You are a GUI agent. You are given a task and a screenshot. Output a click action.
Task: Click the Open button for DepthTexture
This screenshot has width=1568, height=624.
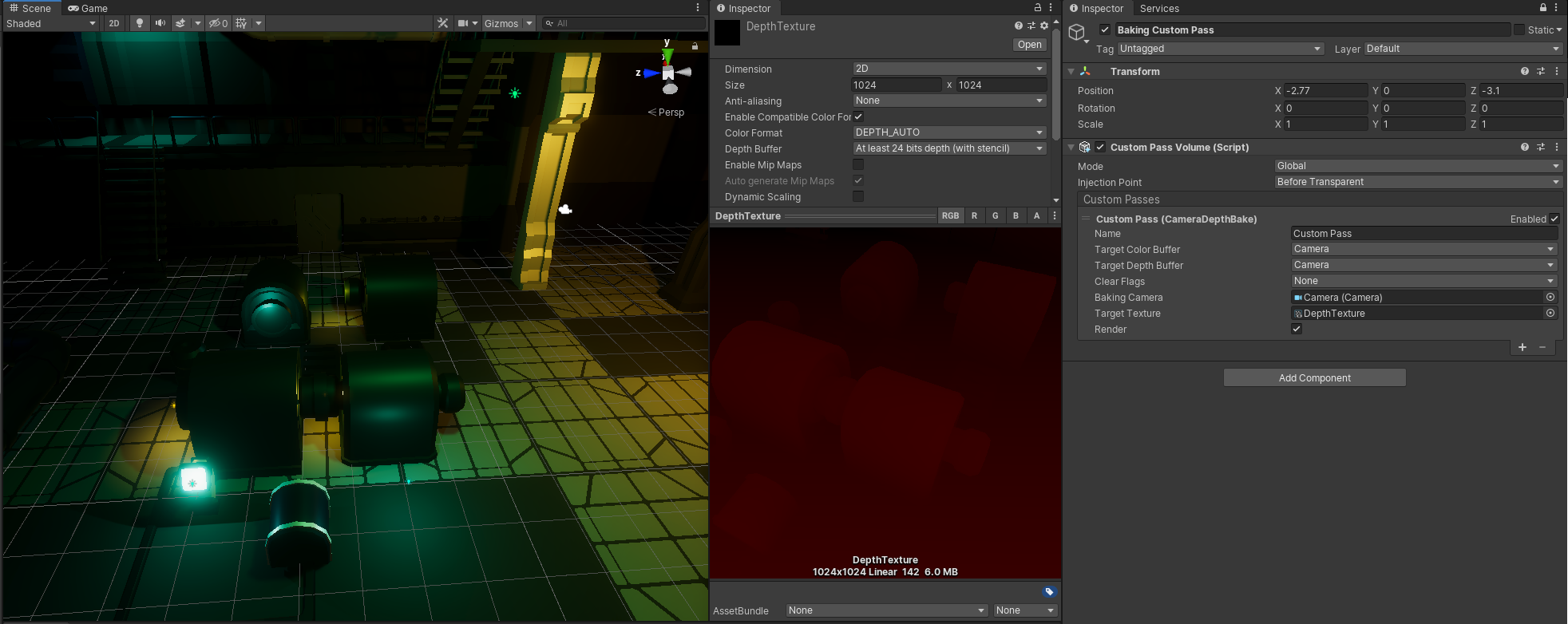[1029, 45]
